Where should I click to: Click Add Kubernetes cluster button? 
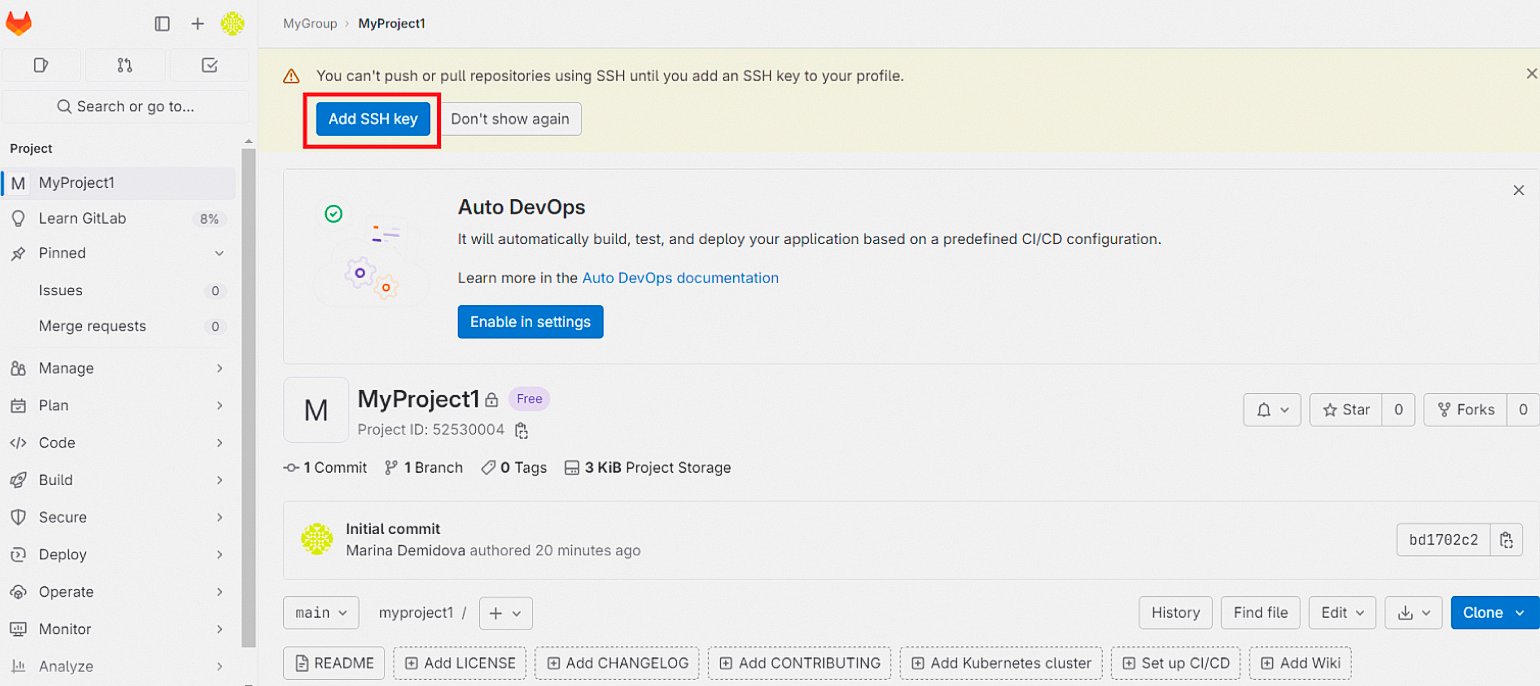tap(1001, 663)
